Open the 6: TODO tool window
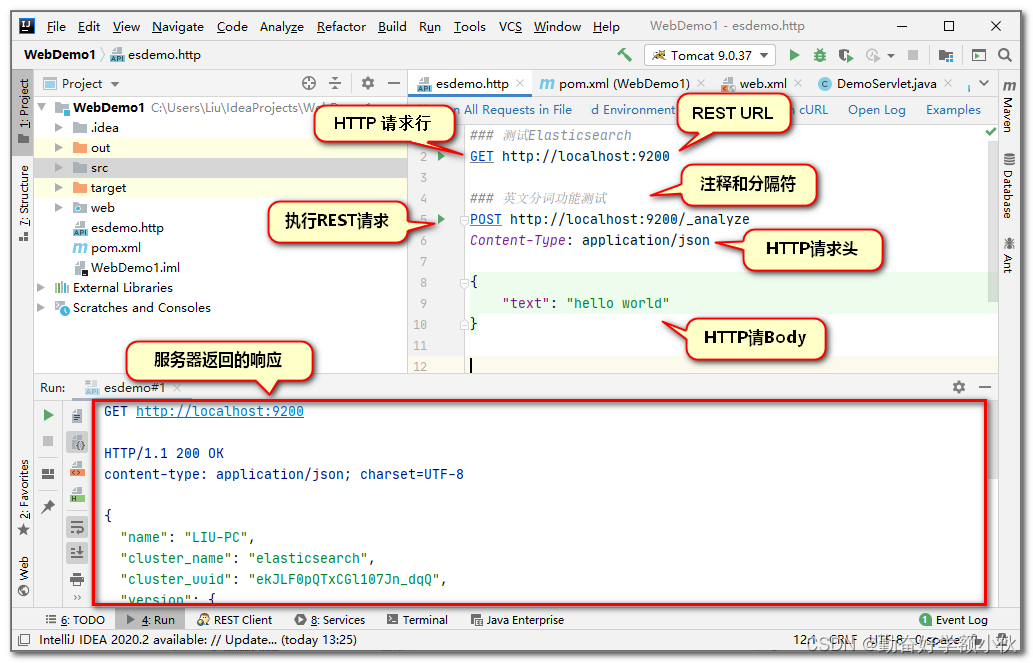Screen dimensions: 1033x663 tap(75, 620)
